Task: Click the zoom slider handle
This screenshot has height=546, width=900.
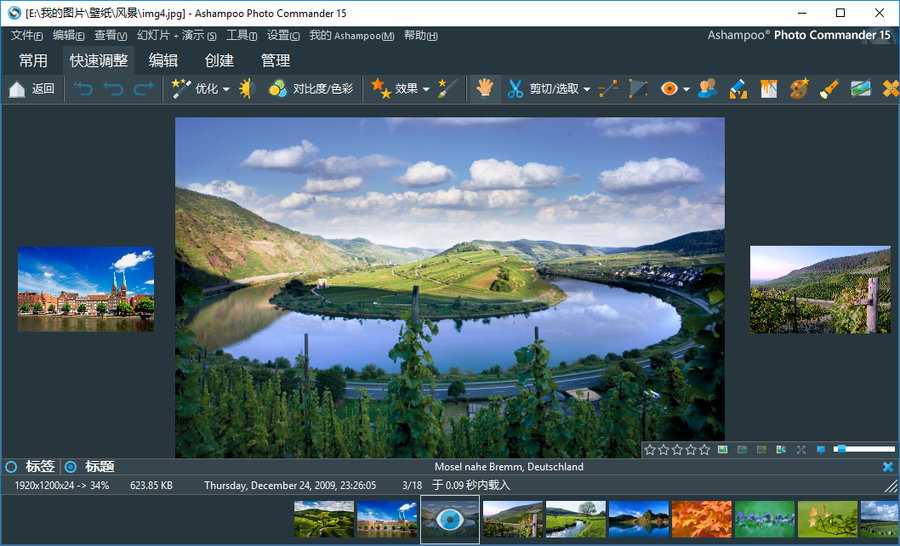Action: [840, 450]
